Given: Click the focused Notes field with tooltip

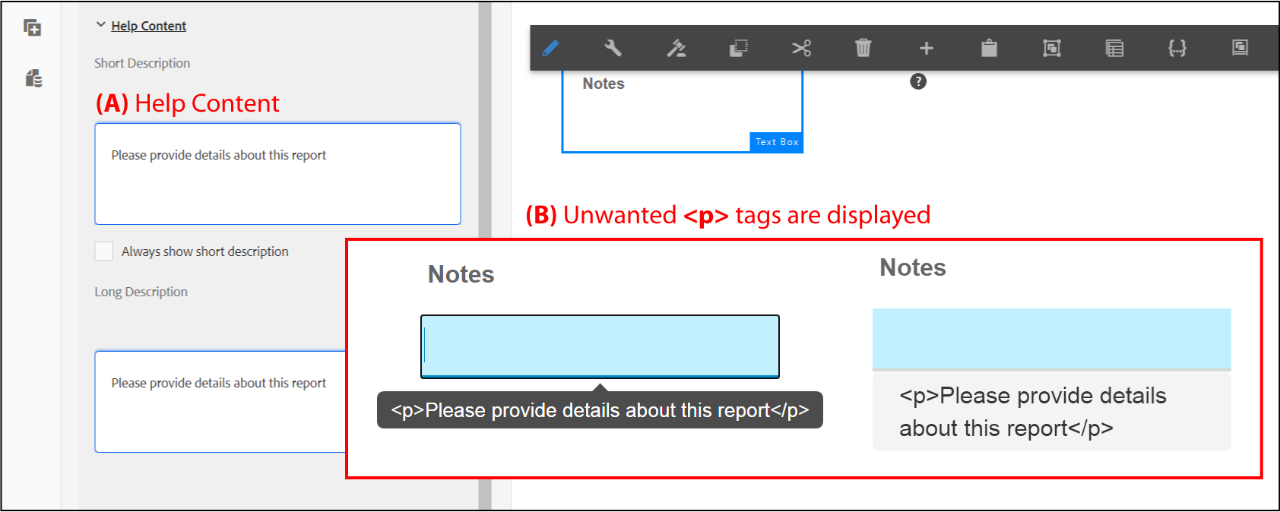Looking at the screenshot, I should pyautogui.click(x=600, y=346).
